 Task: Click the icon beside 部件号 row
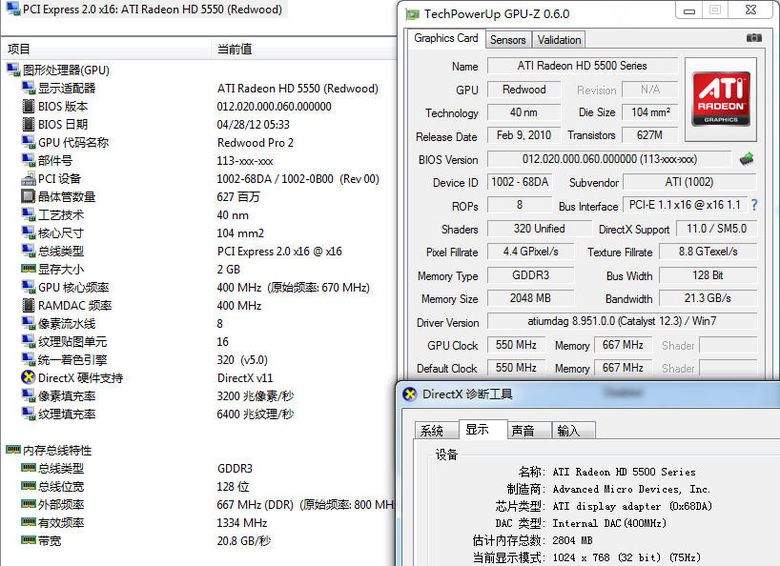tap(28, 160)
